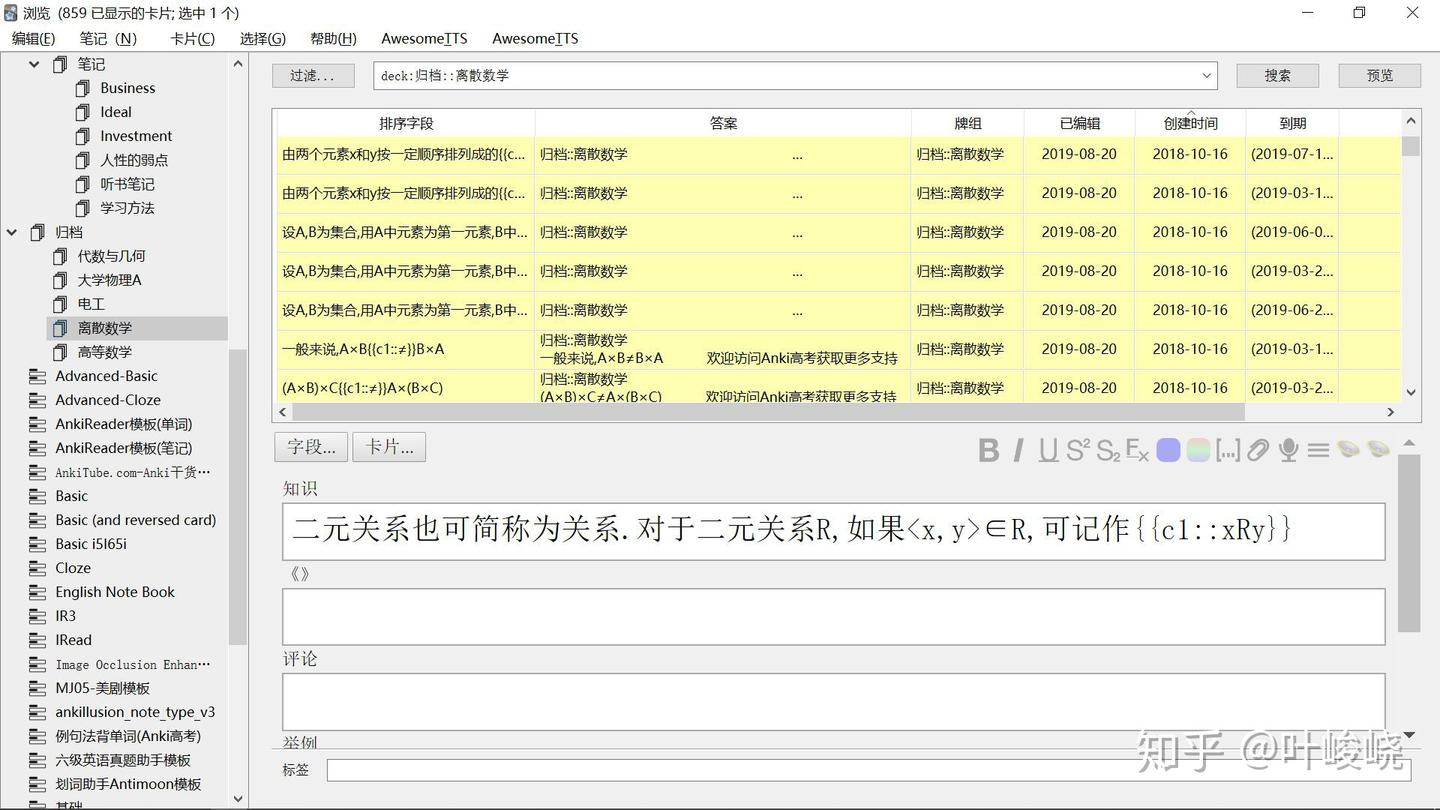Click the card table's horizontal scrollbar
This screenshot has height=810, width=1440.
click(x=768, y=412)
